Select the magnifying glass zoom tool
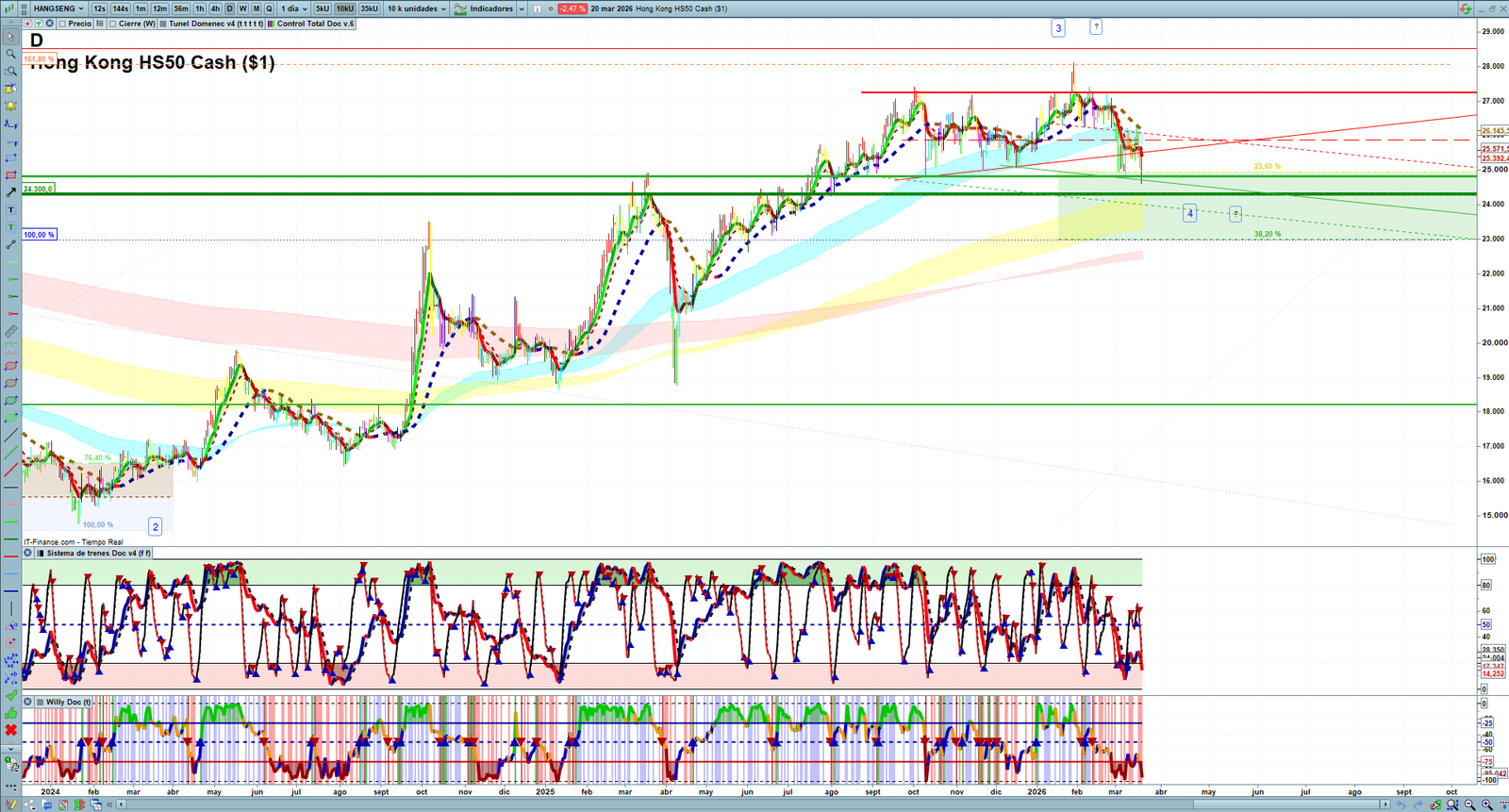1509x812 pixels. click(x=10, y=54)
